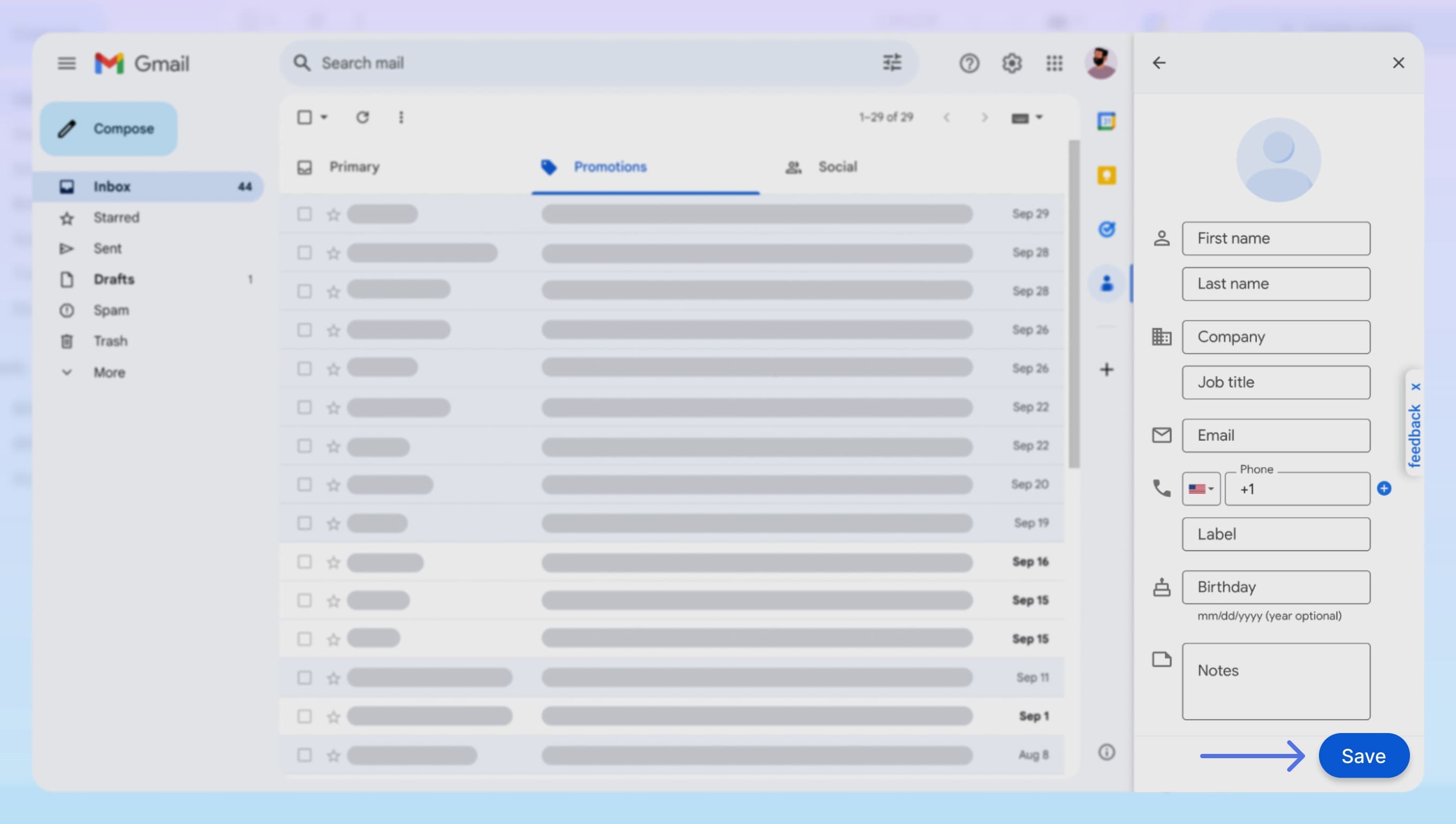
Task: Open the select-all dropdown arrow
Action: (325, 117)
